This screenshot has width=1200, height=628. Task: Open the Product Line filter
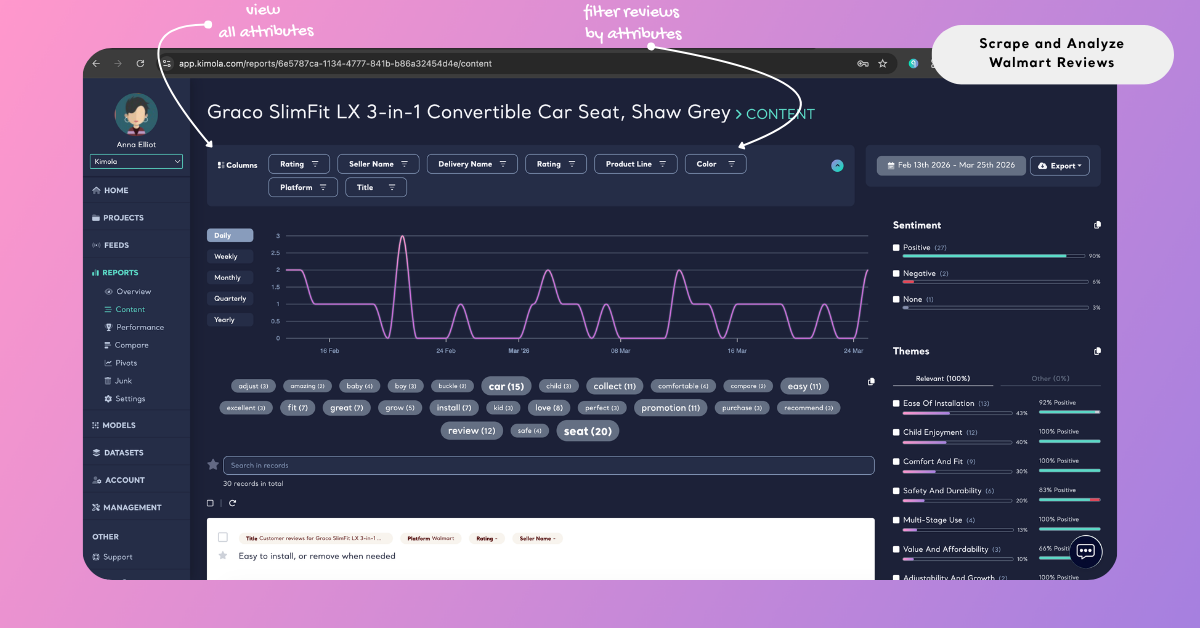click(636, 164)
